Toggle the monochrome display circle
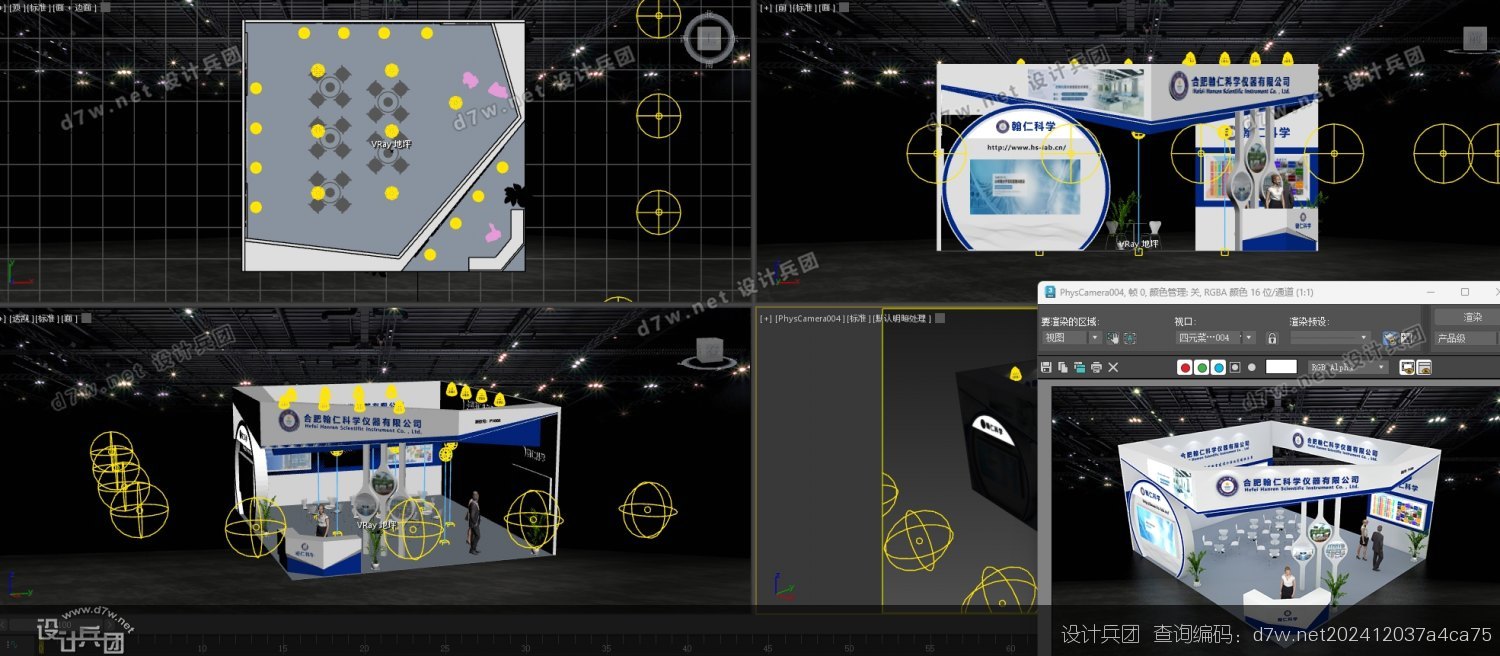This screenshot has height=656, width=1500. [1252, 367]
